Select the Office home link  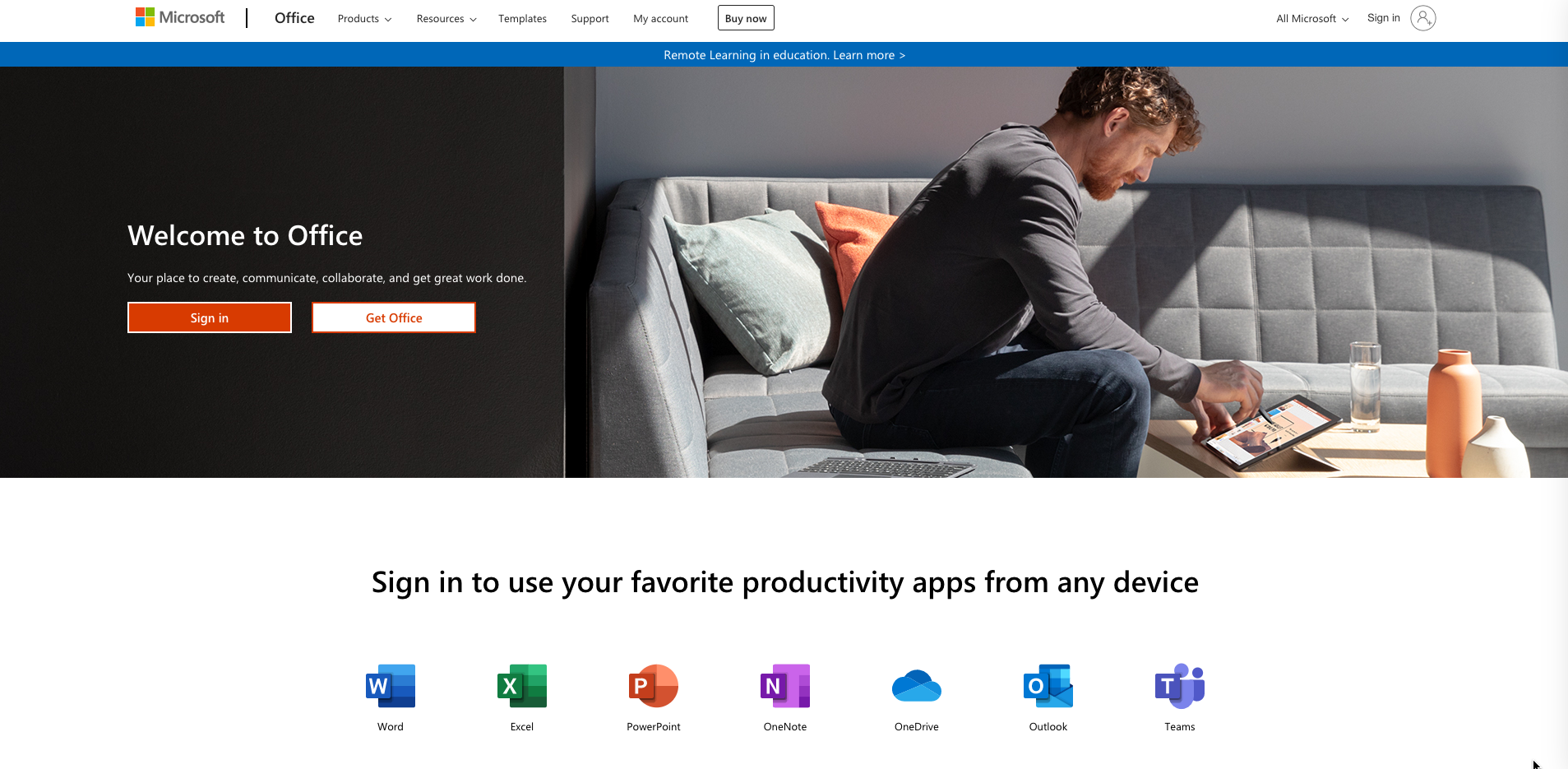click(x=294, y=17)
